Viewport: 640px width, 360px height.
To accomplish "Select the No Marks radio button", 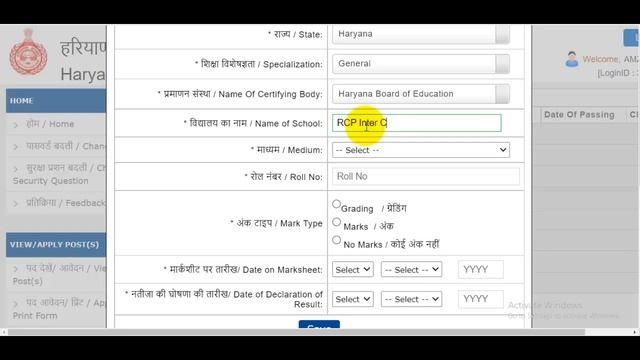I will click(336, 240).
